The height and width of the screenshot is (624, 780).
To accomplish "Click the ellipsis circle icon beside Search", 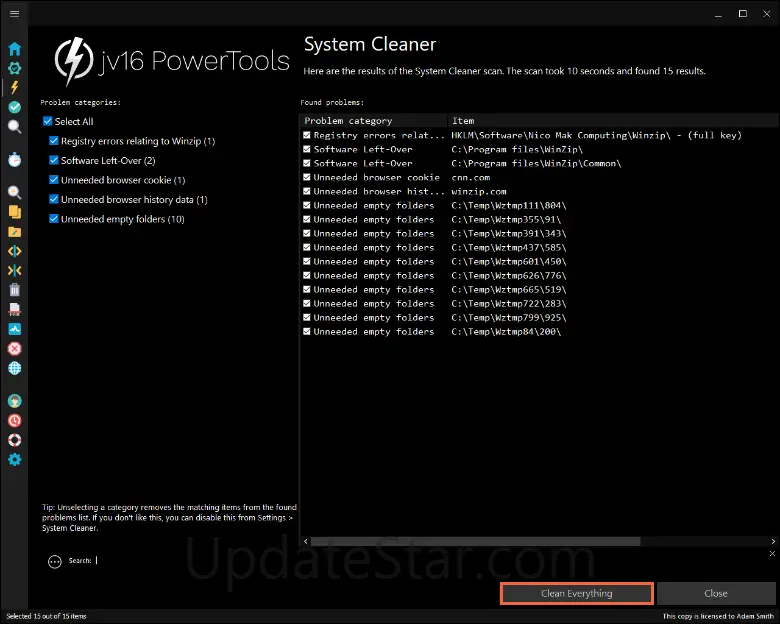I will pos(55,561).
